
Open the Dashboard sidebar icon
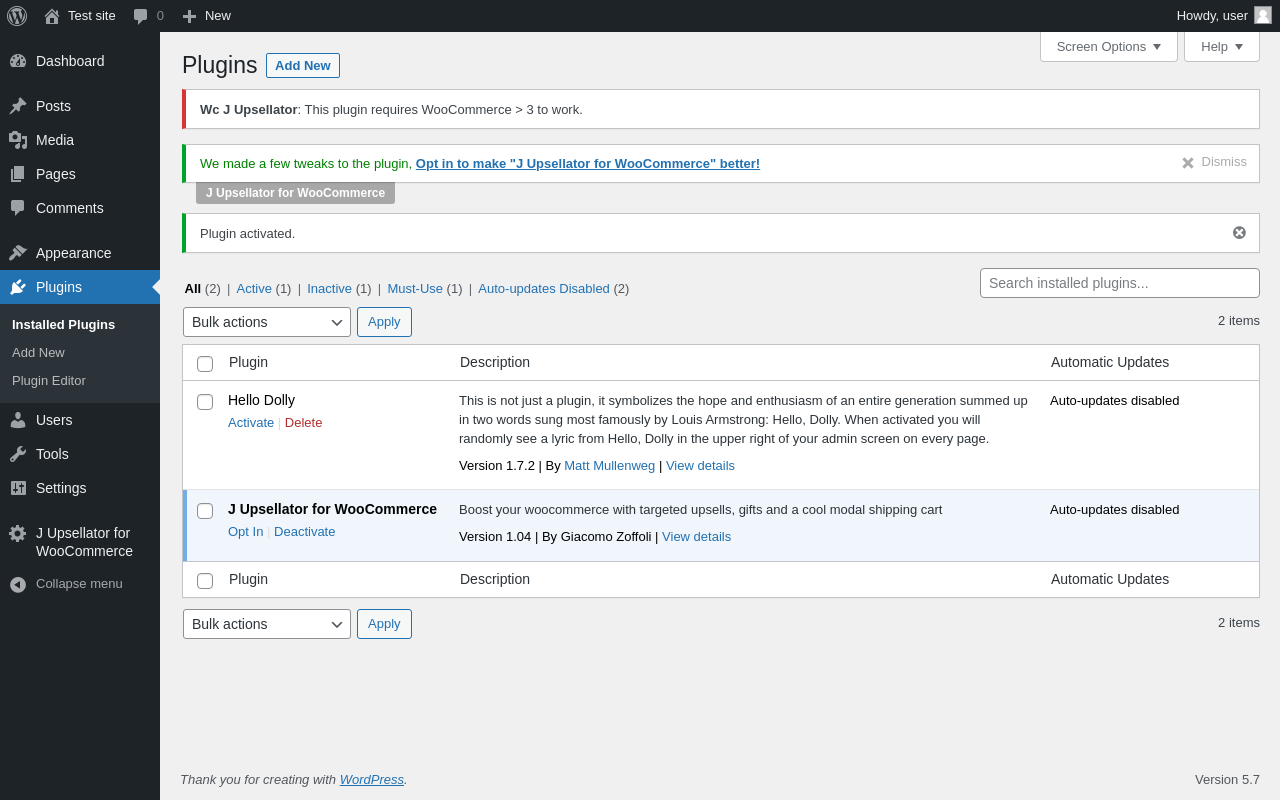18,61
